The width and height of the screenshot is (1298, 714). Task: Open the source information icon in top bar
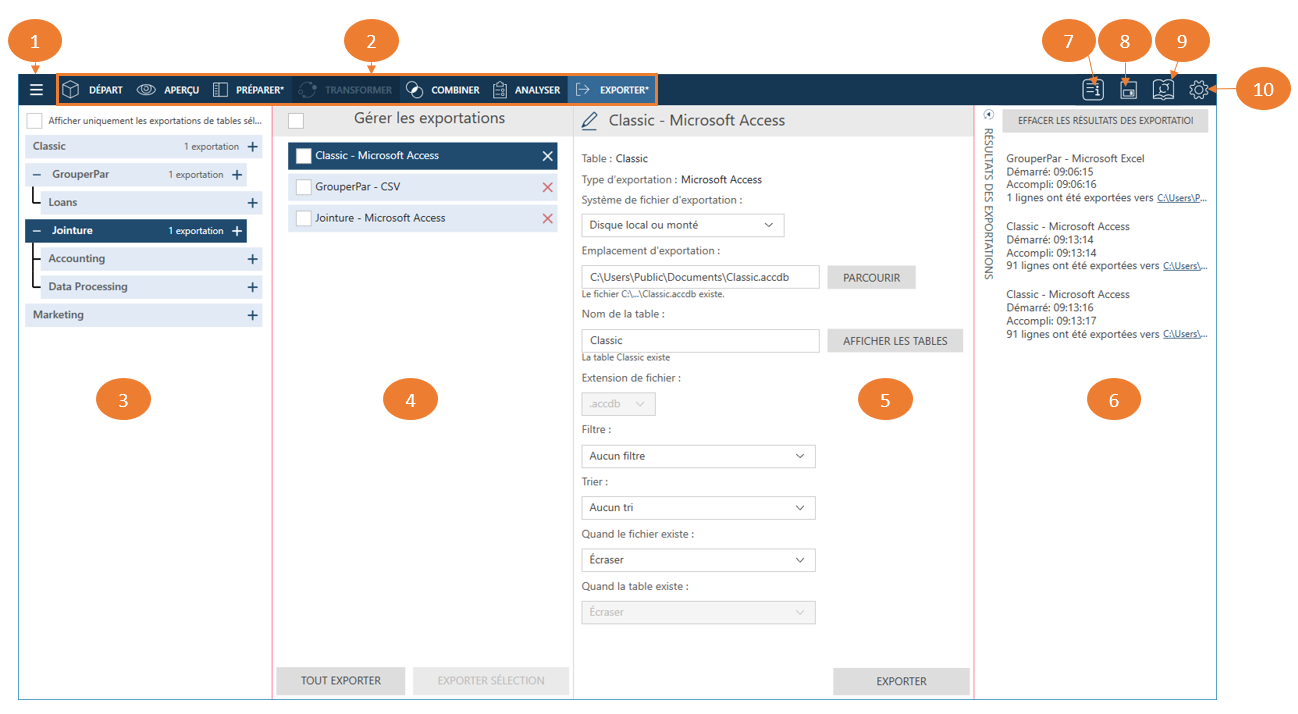pyautogui.click(x=1093, y=90)
